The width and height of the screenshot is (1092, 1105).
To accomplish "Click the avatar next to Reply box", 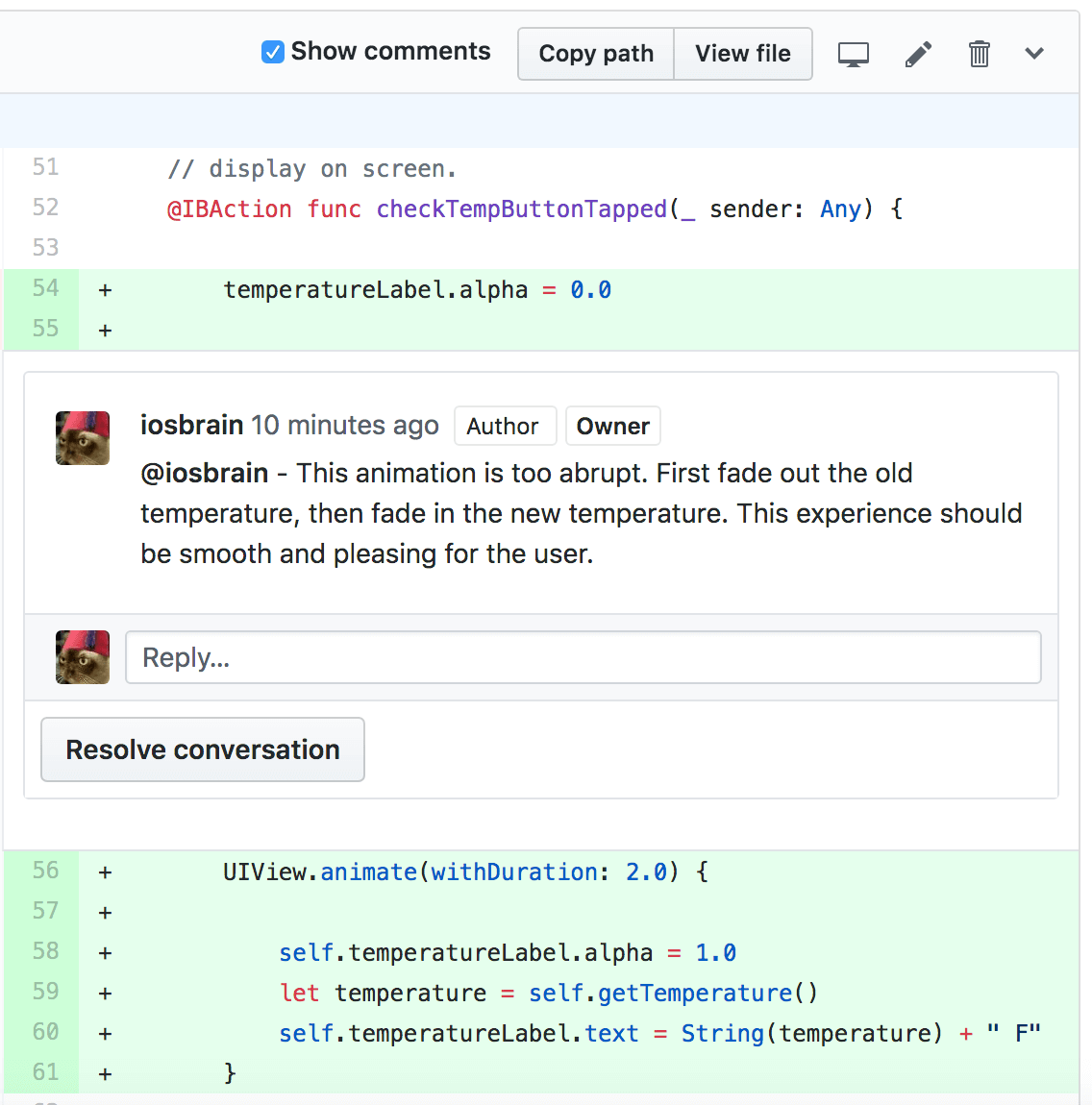I will pos(83,657).
